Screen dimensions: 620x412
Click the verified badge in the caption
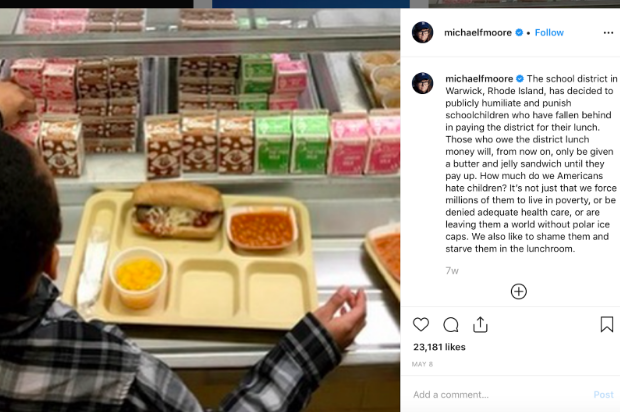[520, 78]
